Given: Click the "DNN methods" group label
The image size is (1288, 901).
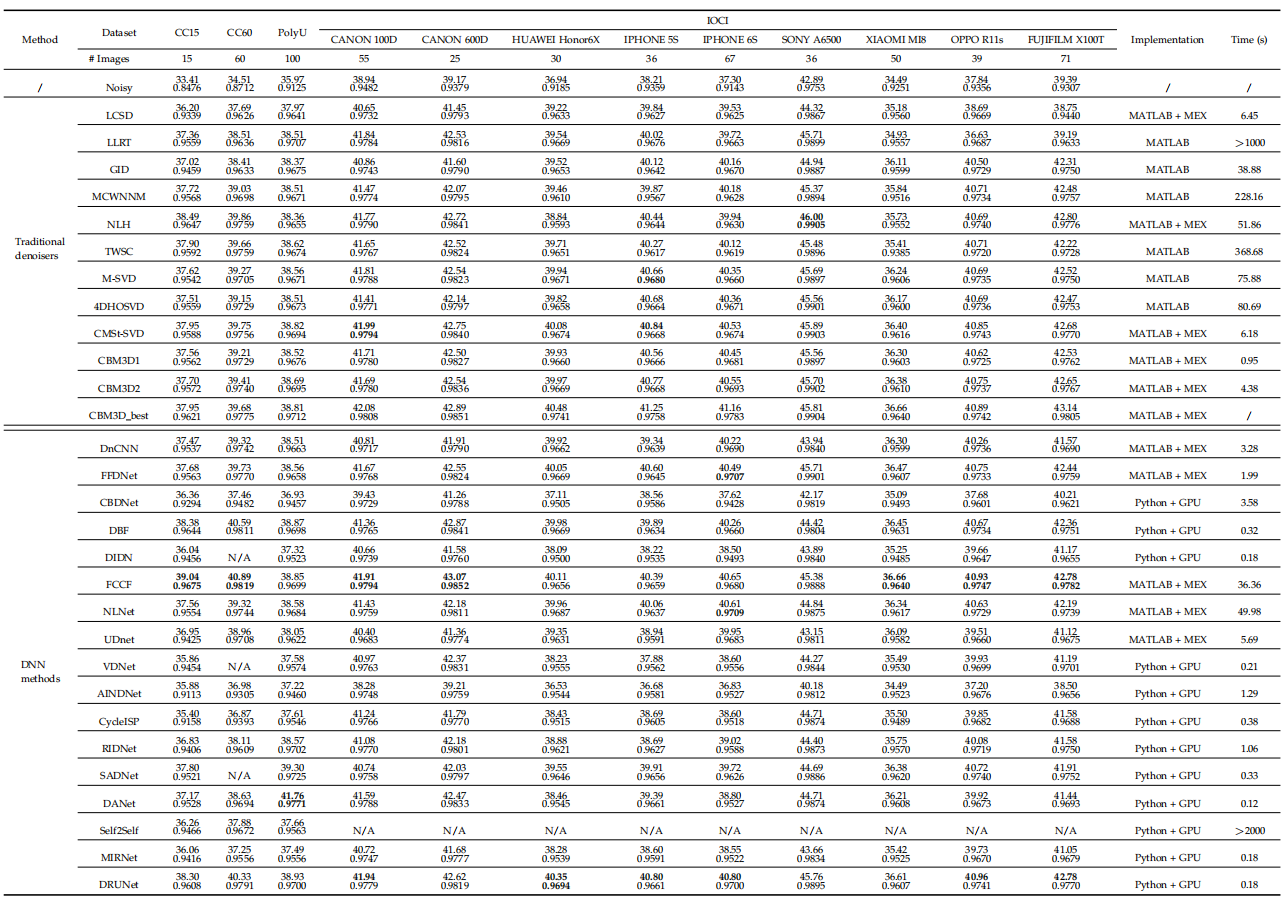Looking at the screenshot, I should 40,672.
